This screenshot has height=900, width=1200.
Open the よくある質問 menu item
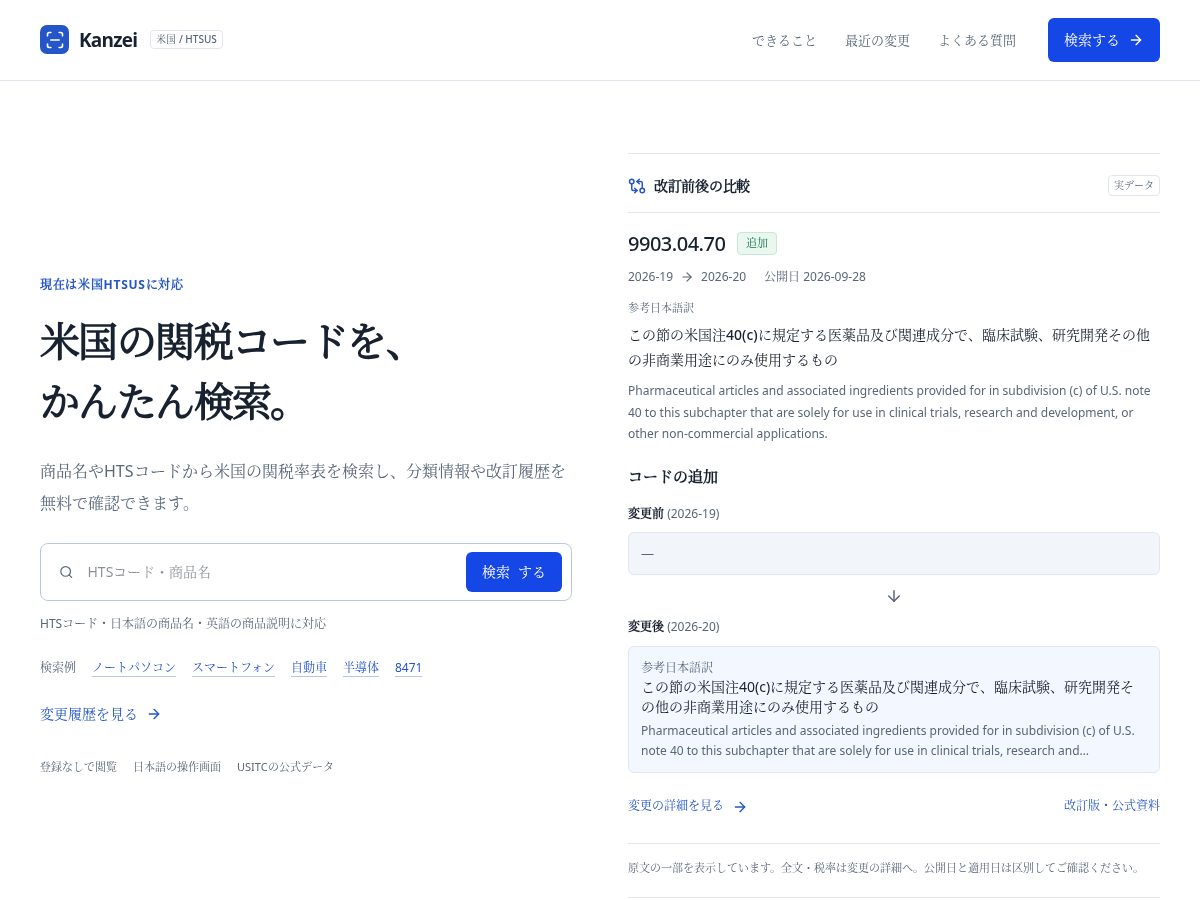pyautogui.click(x=977, y=40)
